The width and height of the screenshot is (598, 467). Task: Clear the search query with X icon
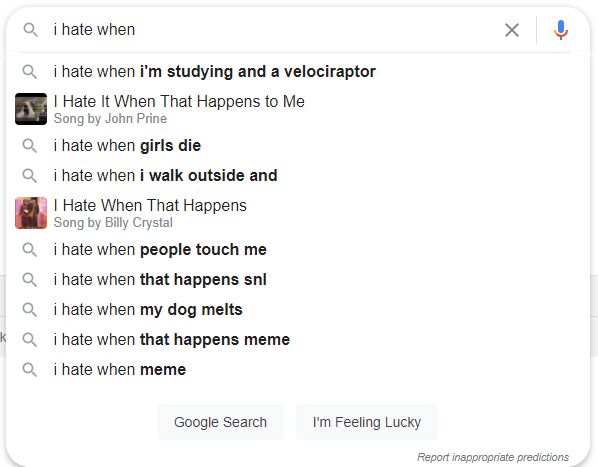coord(512,30)
